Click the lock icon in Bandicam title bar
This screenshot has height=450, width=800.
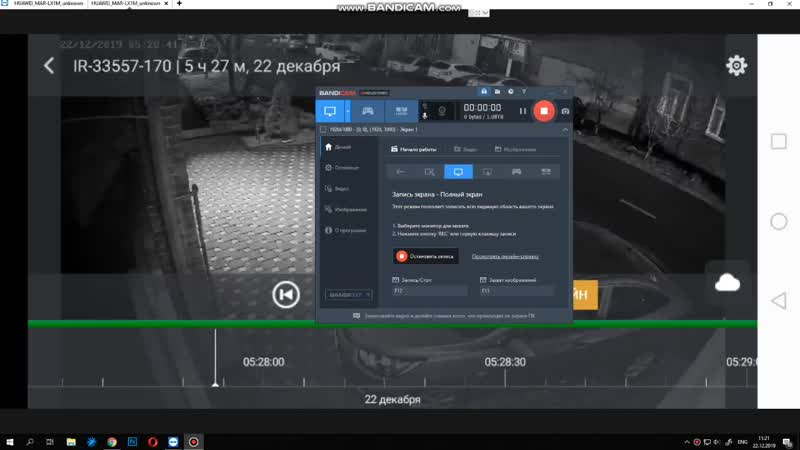click(x=484, y=92)
